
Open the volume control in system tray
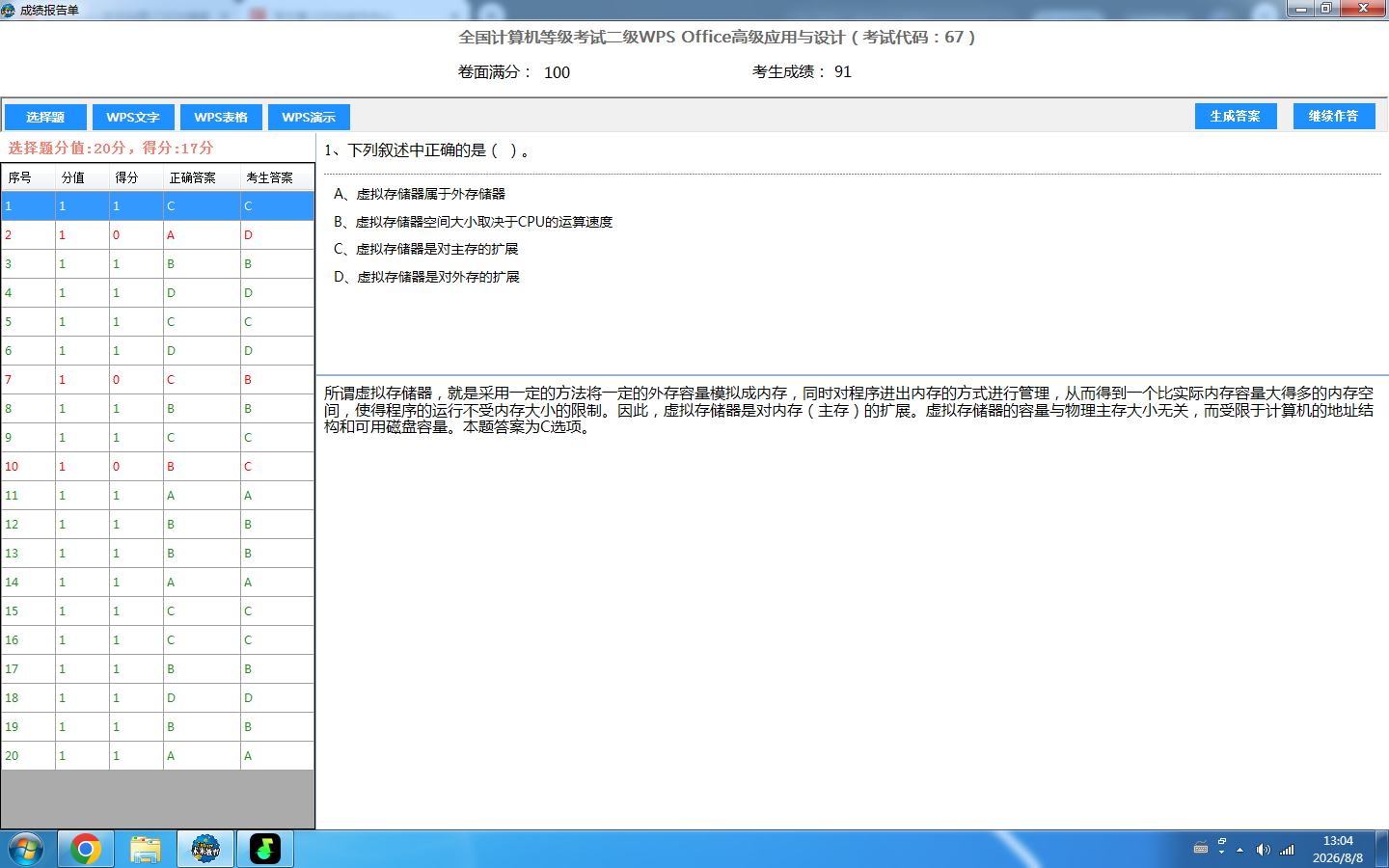(1263, 850)
